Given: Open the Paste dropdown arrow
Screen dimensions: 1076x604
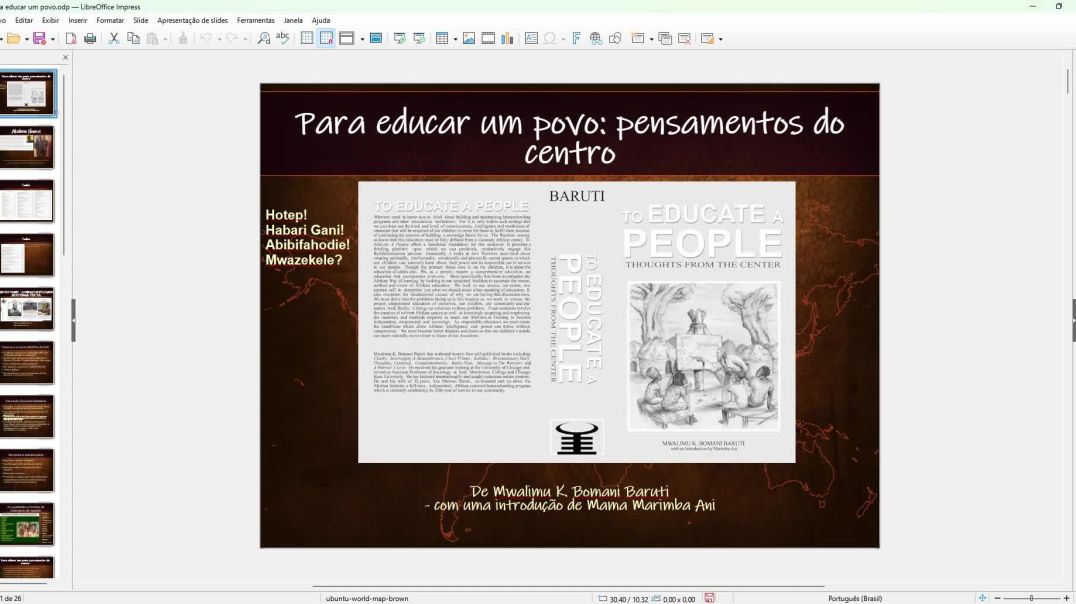Looking at the screenshot, I should 165,39.
